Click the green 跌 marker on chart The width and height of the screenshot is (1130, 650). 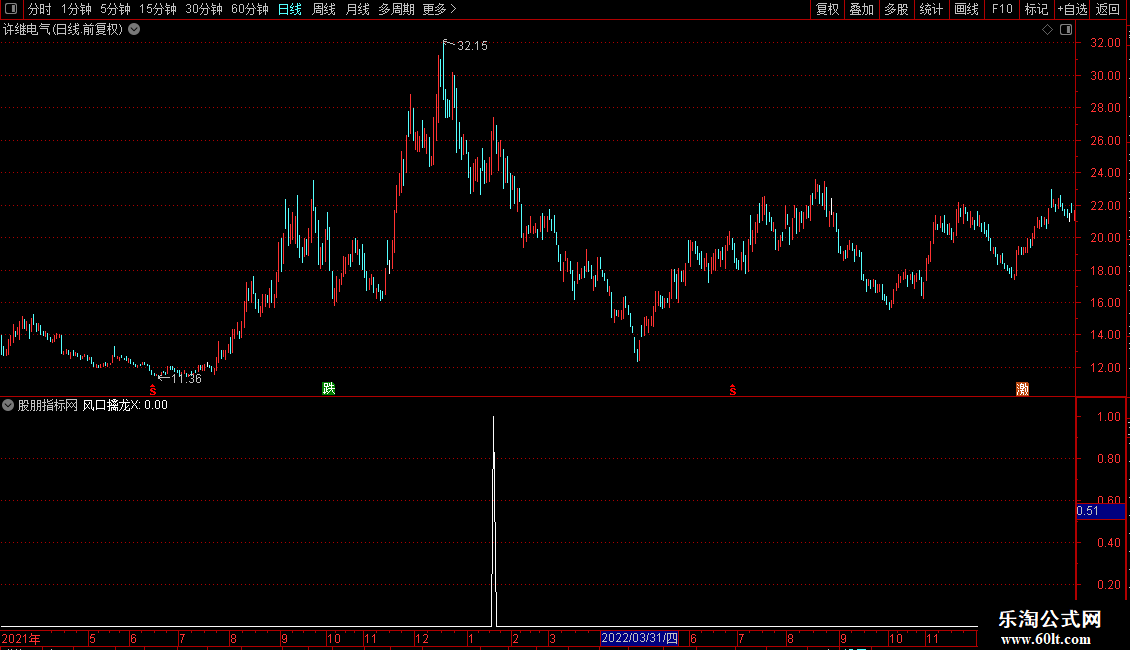pyautogui.click(x=329, y=388)
